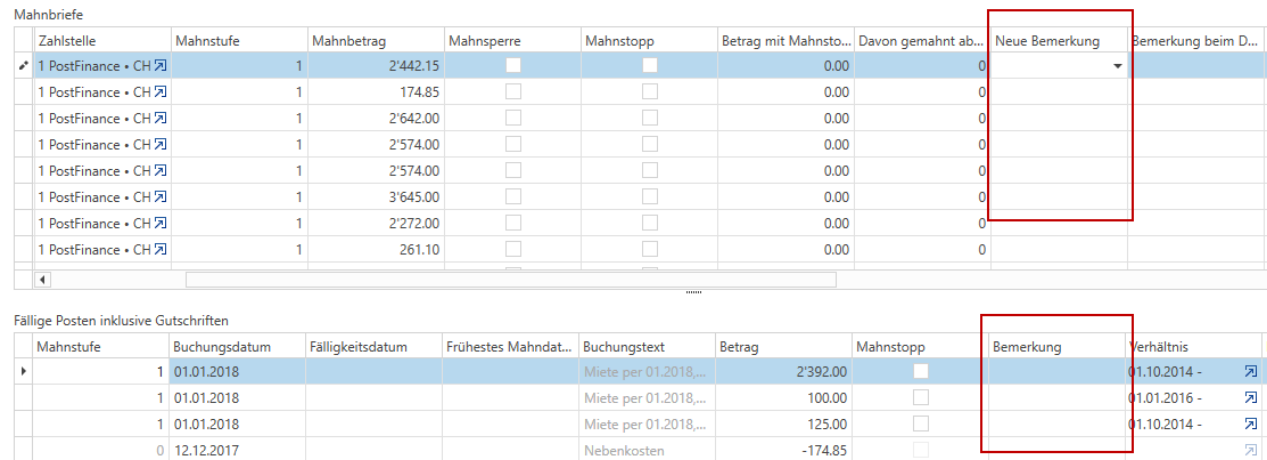Screen dimensions: 1267x460
Task: Open Verhältnis link icon in 2'392.00 row
Action: [x=1250, y=371]
